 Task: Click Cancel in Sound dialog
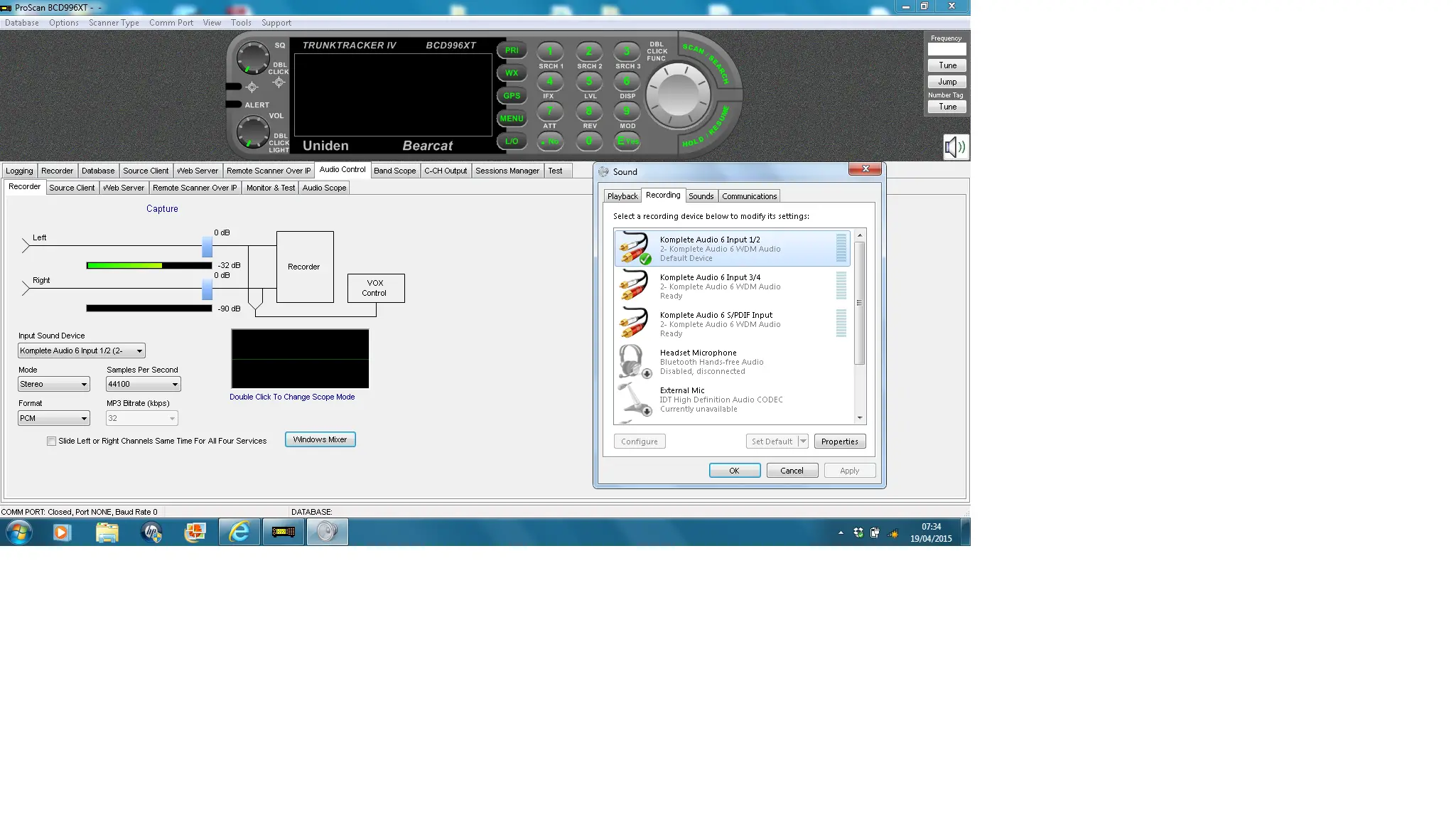click(x=792, y=471)
